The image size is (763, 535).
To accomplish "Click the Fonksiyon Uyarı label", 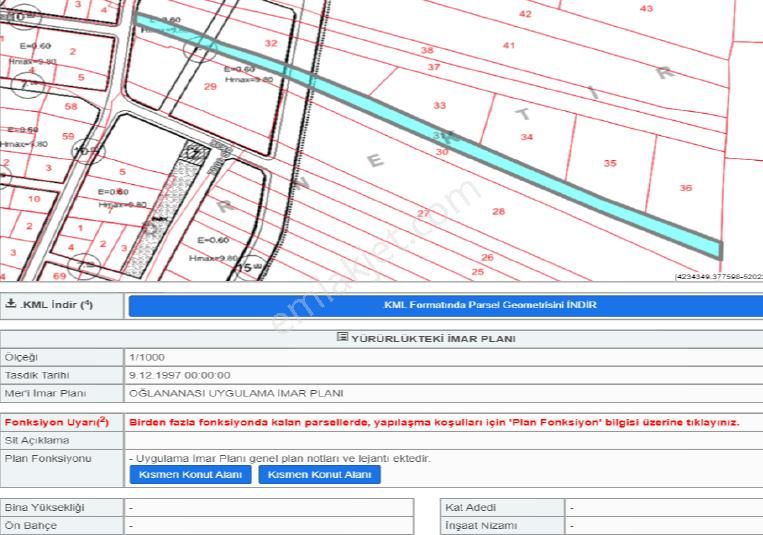I will pos(56,422).
